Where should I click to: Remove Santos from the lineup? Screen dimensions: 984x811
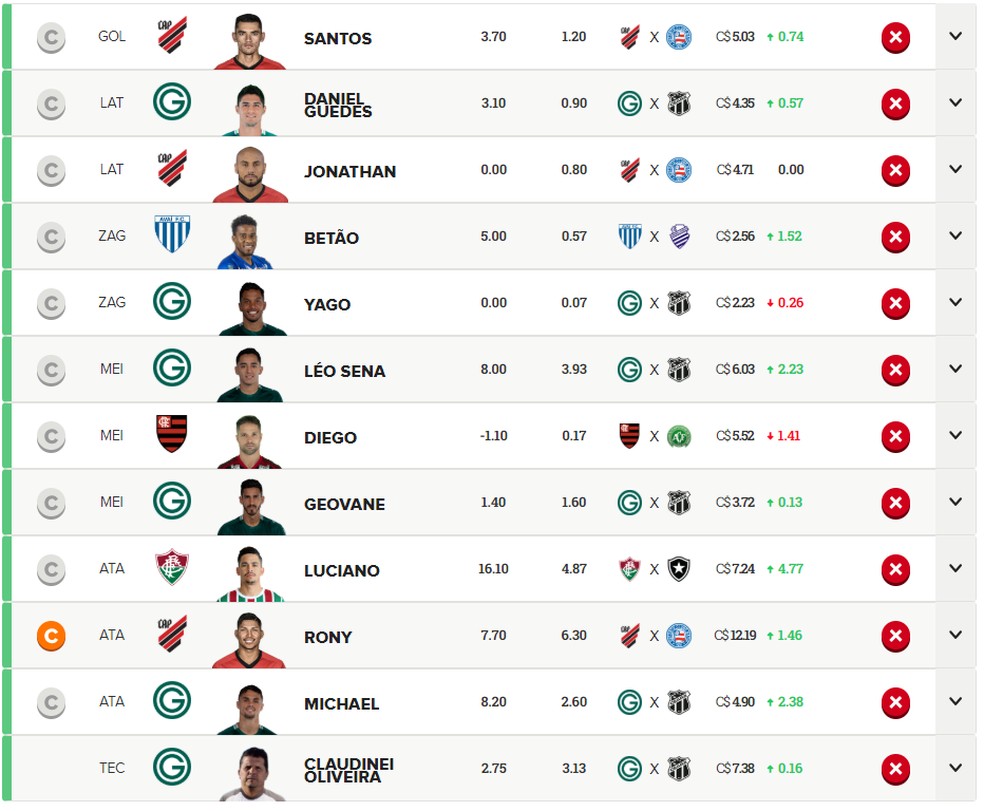point(895,38)
